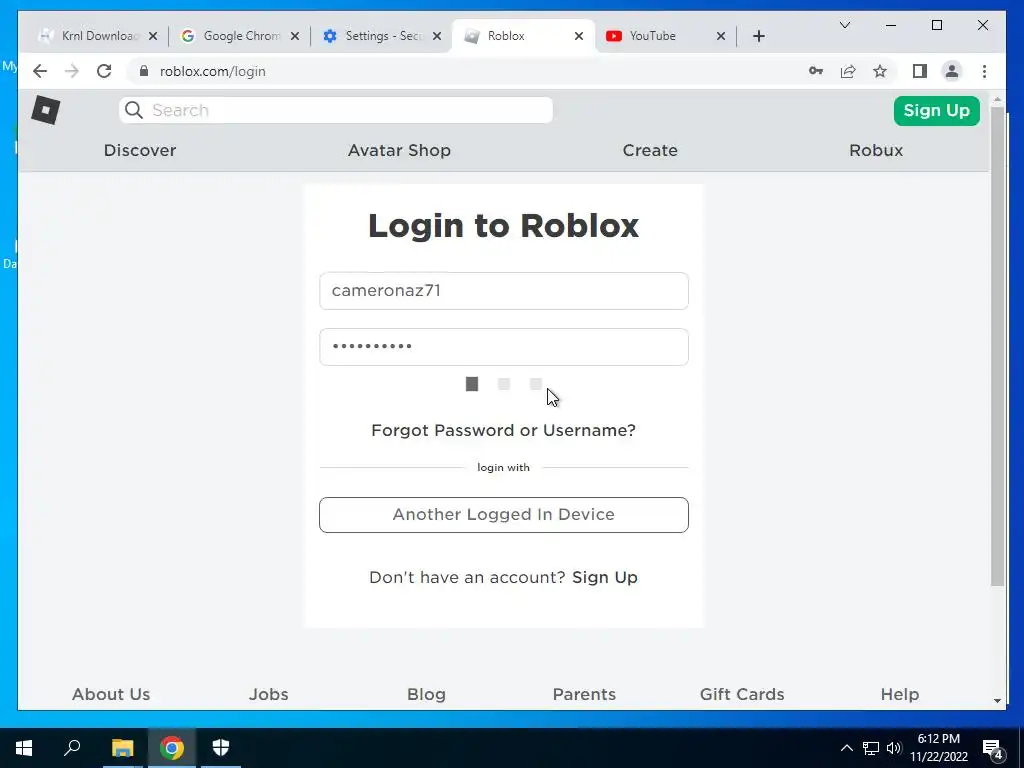Image resolution: width=1024 pixels, height=768 pixels.
Task: Click Forgot Password or Username link
Action: [503, 430]
